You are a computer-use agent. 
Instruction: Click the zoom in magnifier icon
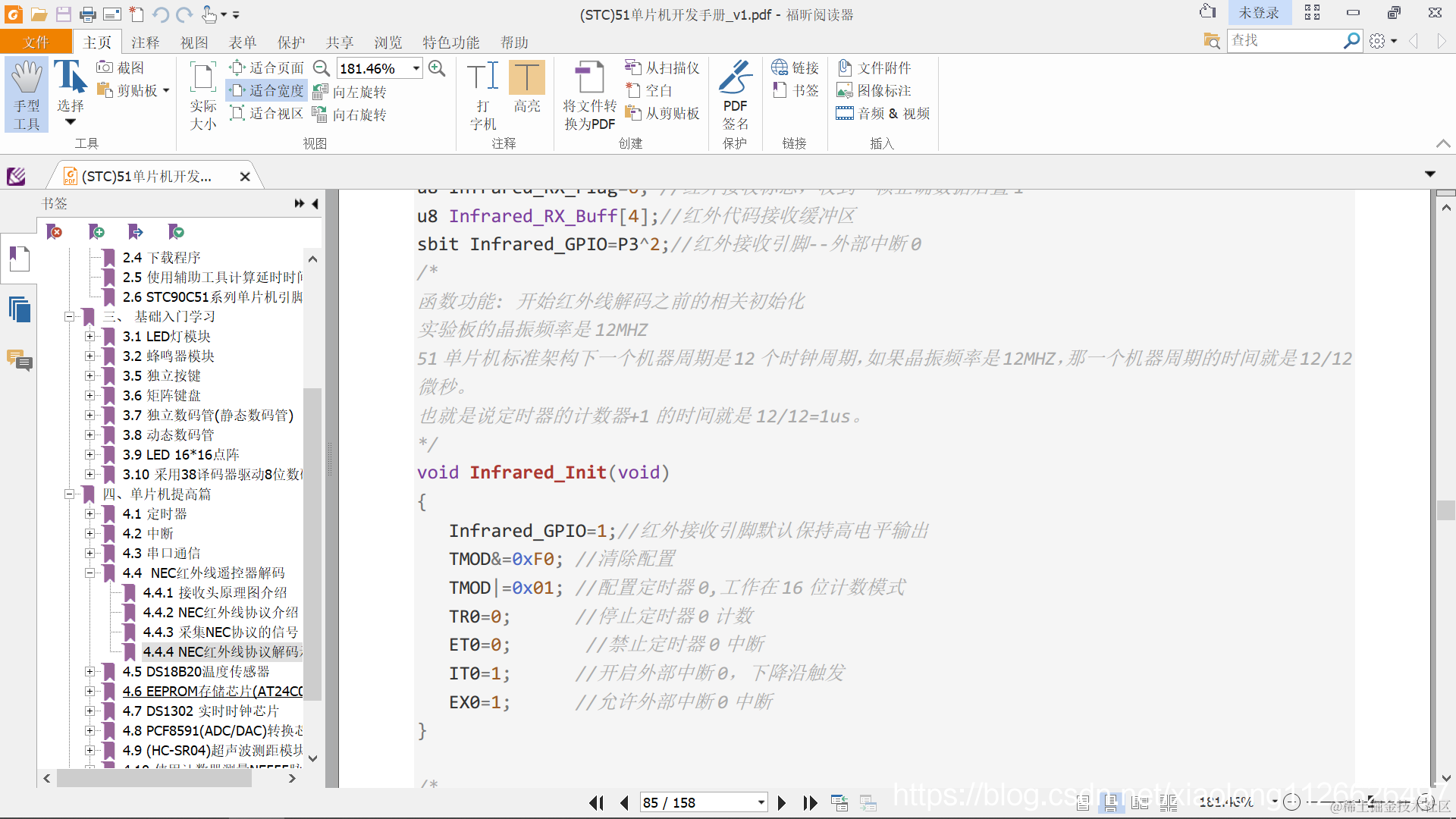437,68
